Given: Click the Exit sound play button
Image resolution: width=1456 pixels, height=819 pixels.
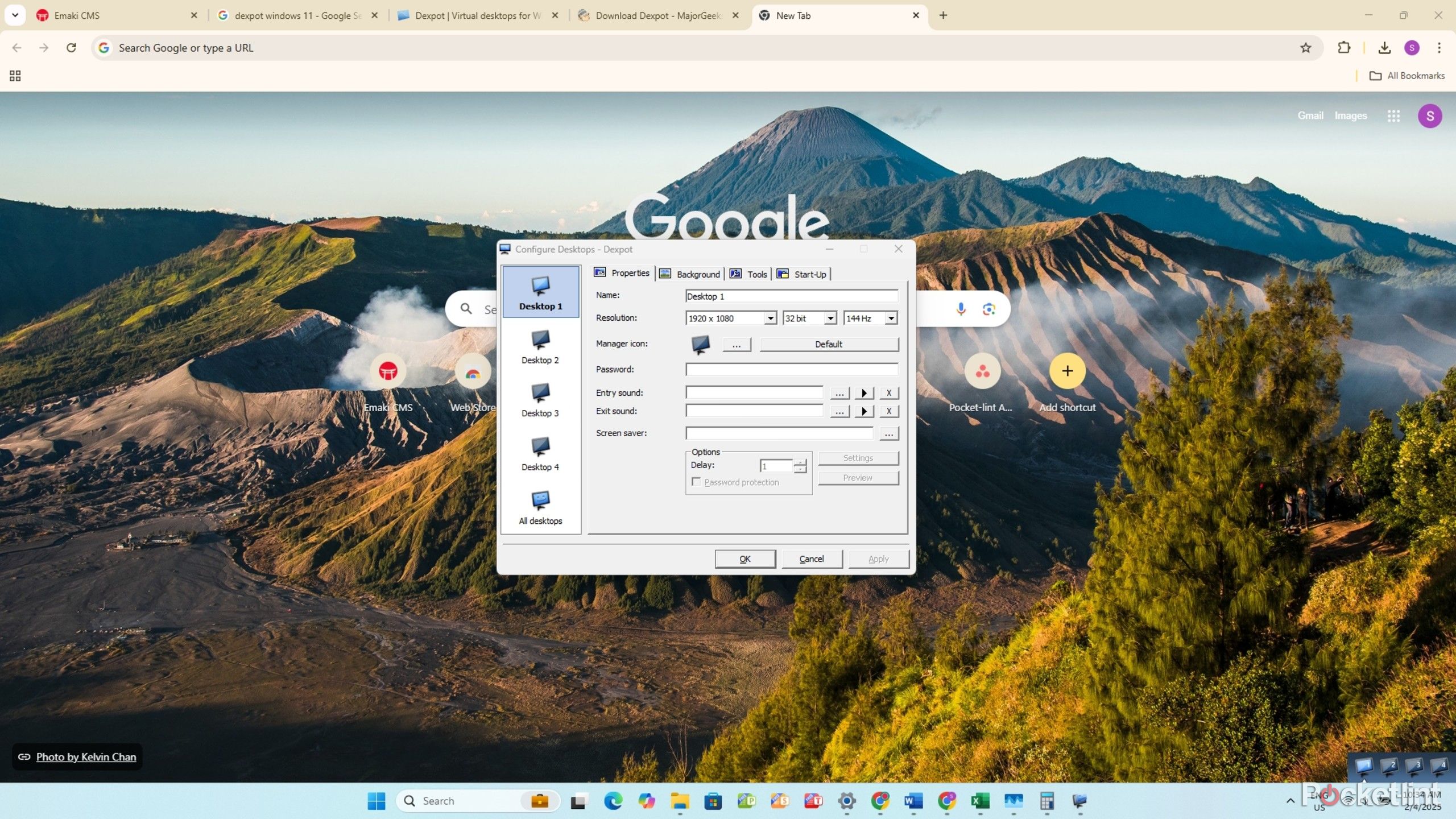Looking at the screenshot, I should point(864,411).
